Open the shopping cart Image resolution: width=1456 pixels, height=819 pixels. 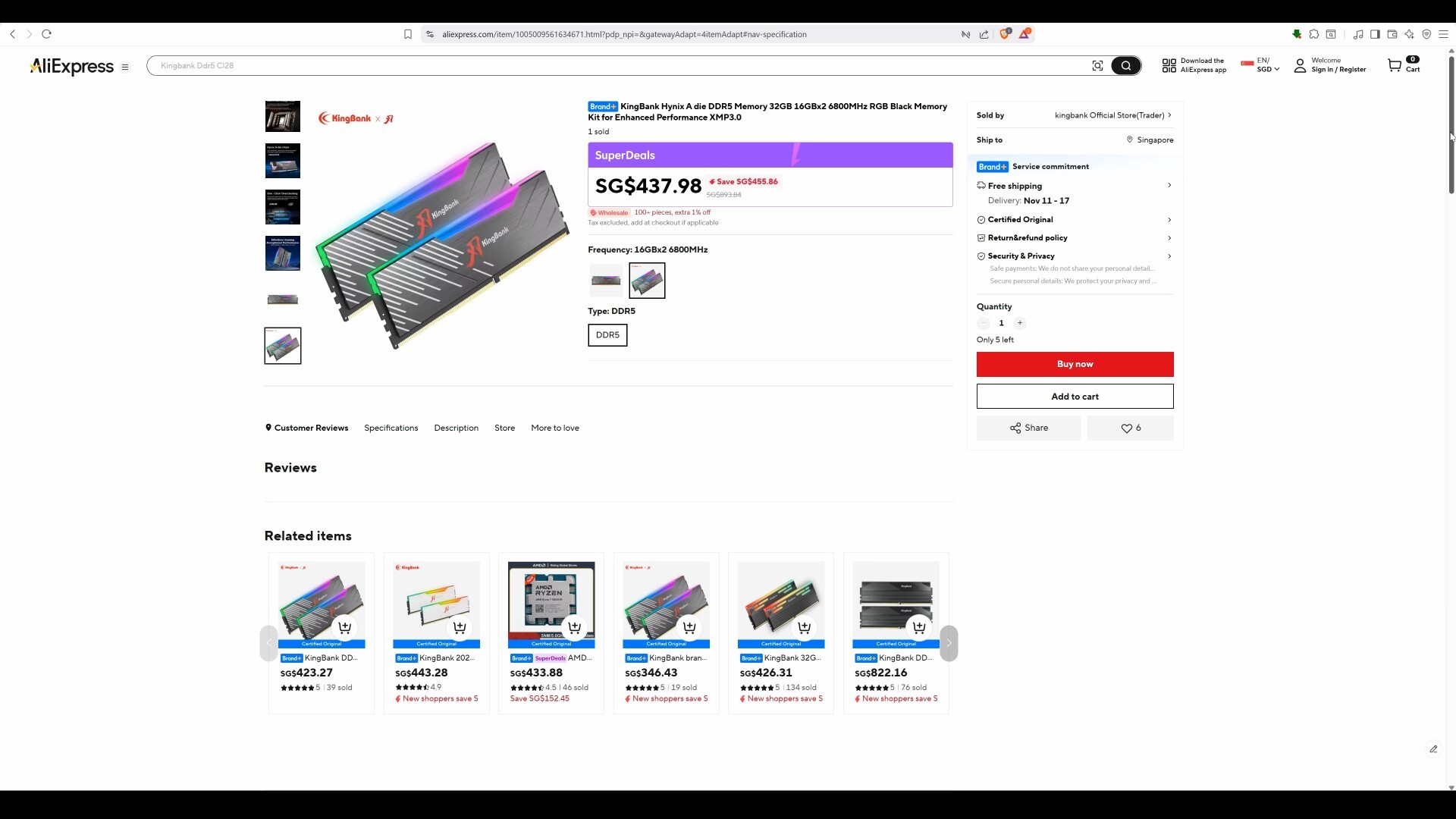(x=1401, y=65)
